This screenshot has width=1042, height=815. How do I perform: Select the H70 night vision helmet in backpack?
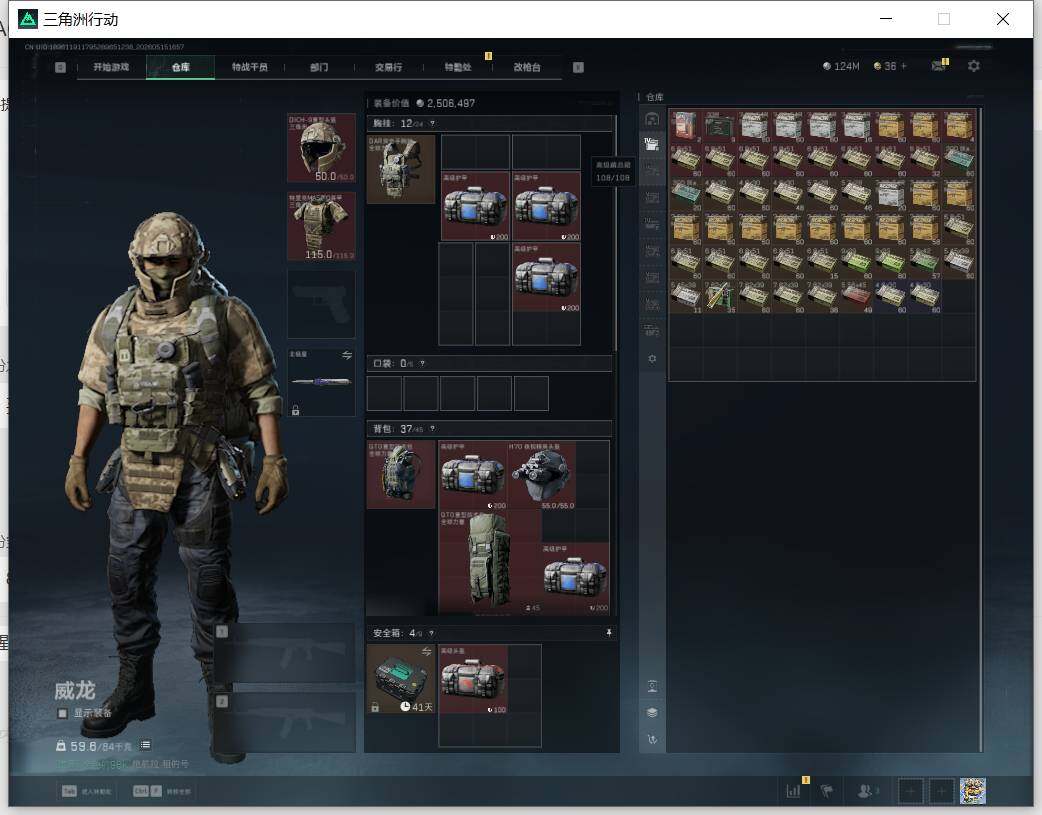(542, 475)
